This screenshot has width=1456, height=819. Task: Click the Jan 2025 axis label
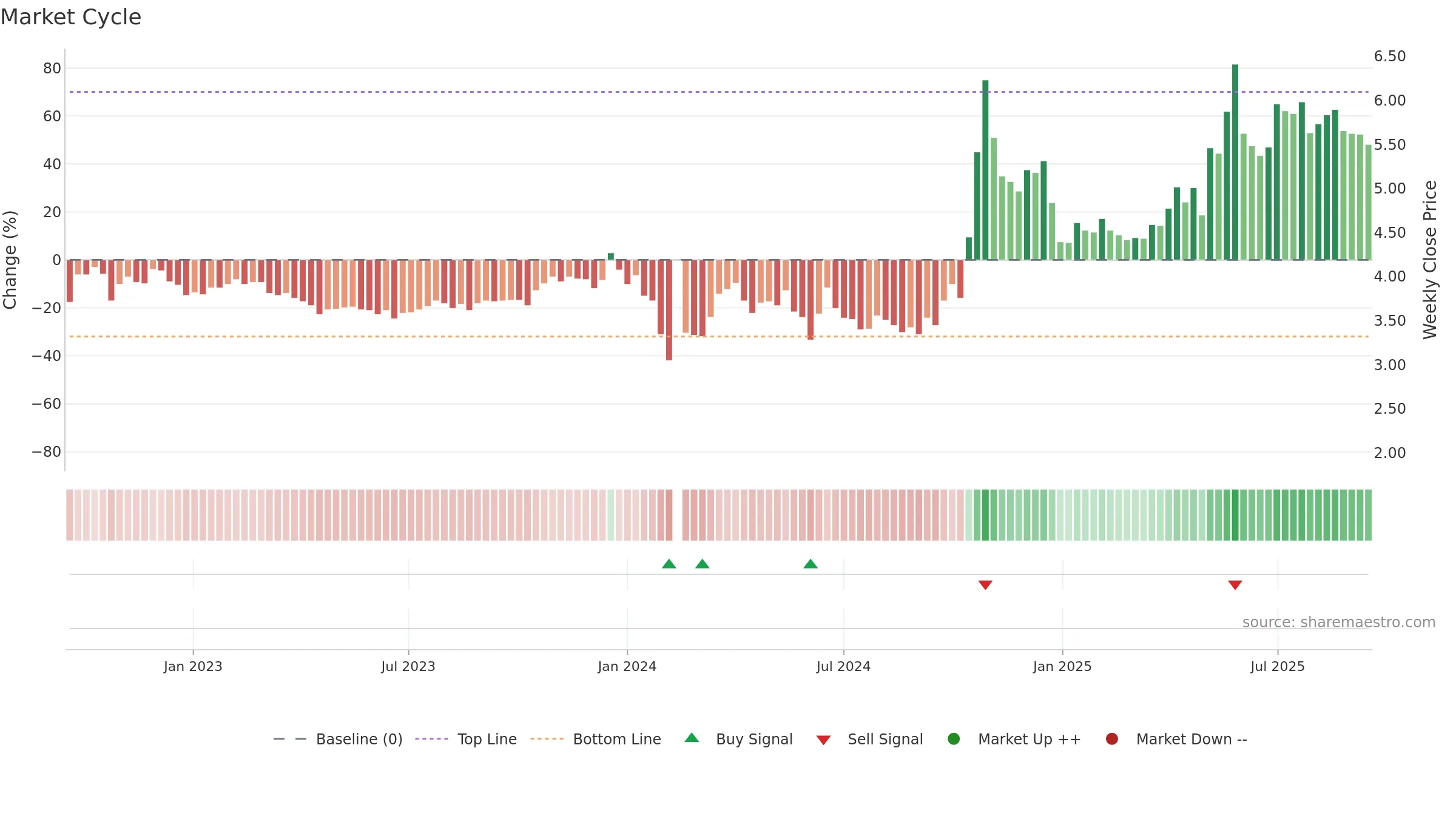coord(1062,667)
